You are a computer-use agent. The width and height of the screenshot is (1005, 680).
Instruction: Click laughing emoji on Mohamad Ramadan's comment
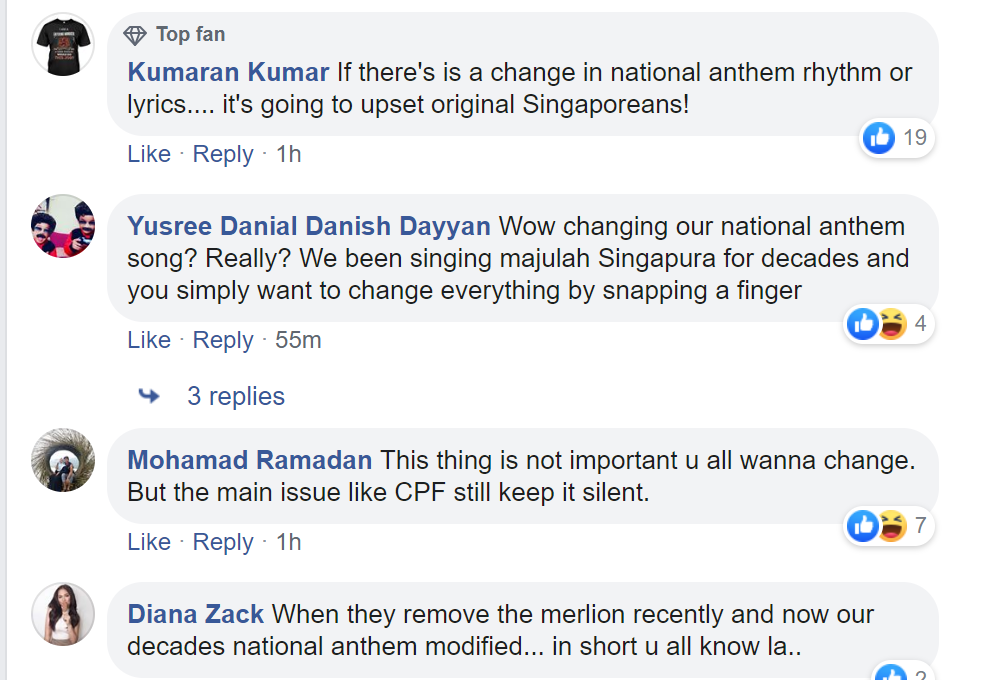tap(892, 526)
